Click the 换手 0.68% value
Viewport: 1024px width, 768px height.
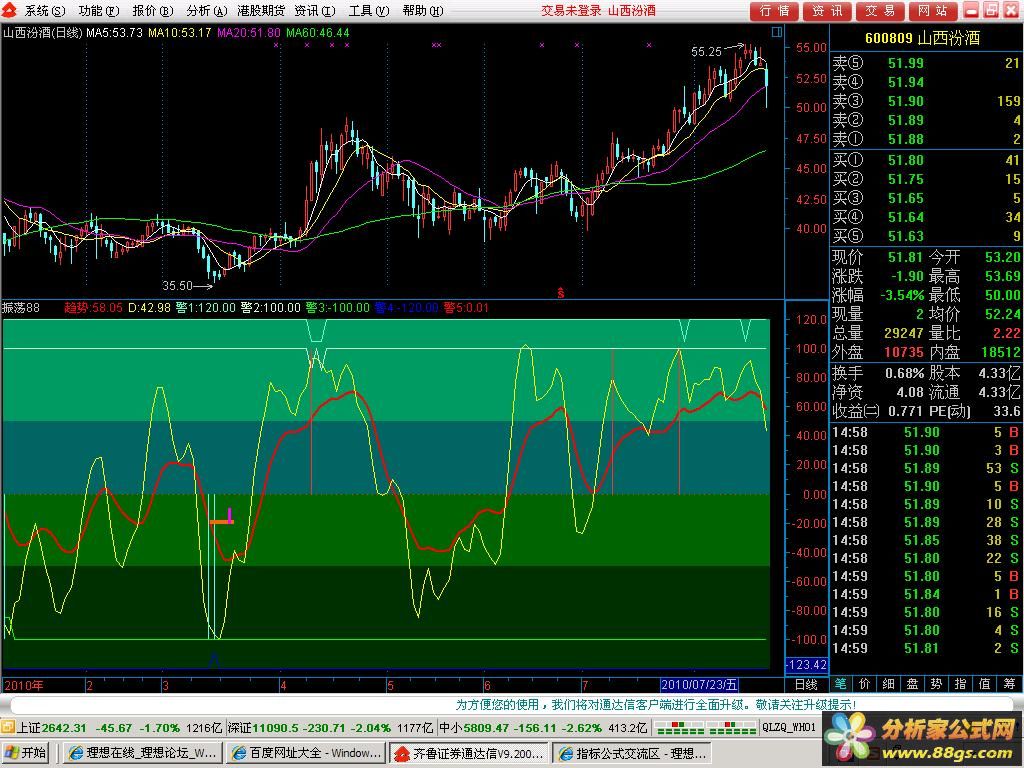(904, 374)
